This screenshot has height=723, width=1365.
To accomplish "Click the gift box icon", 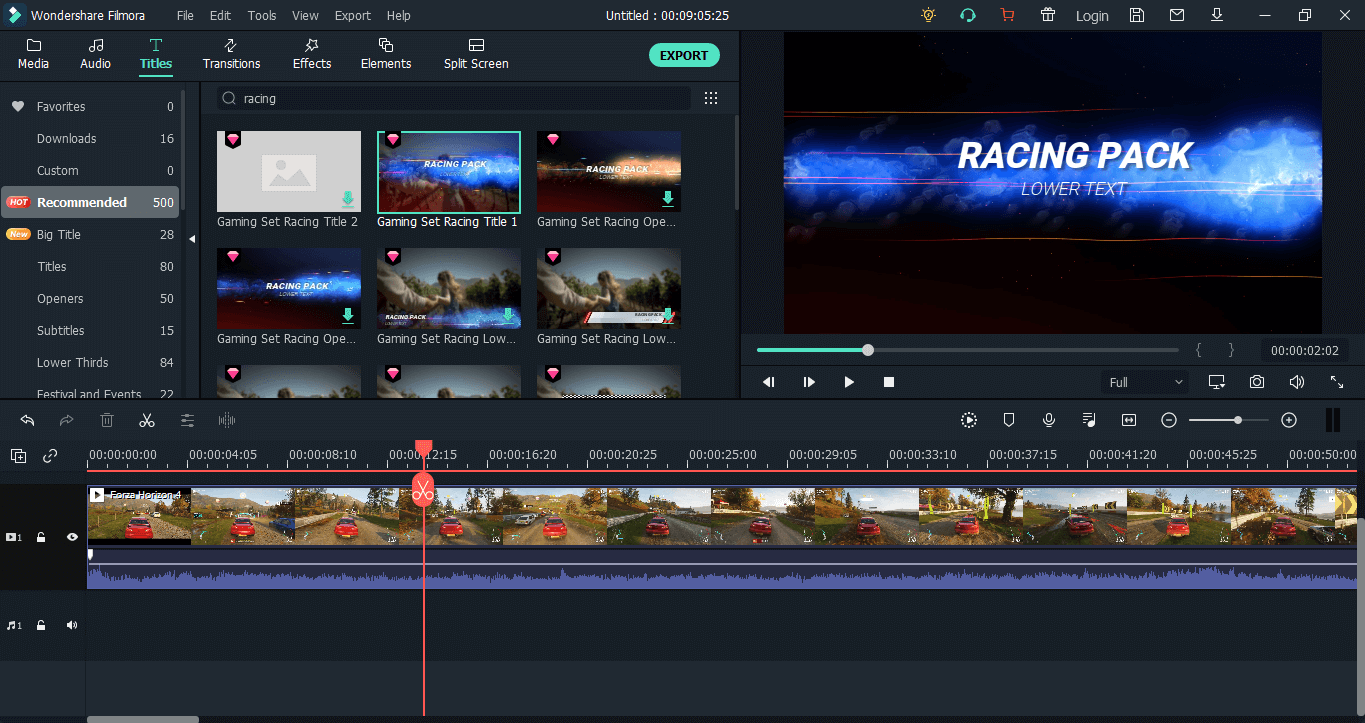I will pyautogui.click(x=1048, y=15).
